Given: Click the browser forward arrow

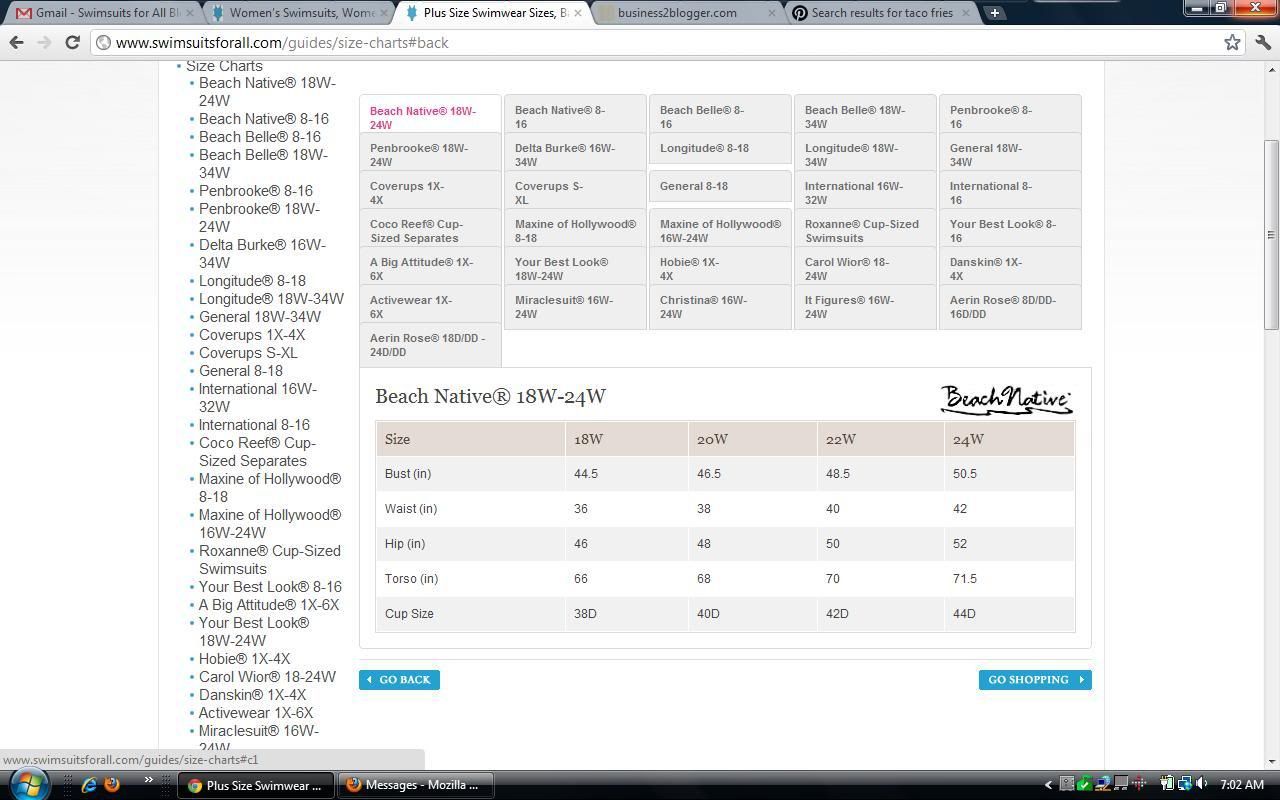Looking at the screenshot, I should 44,42.
